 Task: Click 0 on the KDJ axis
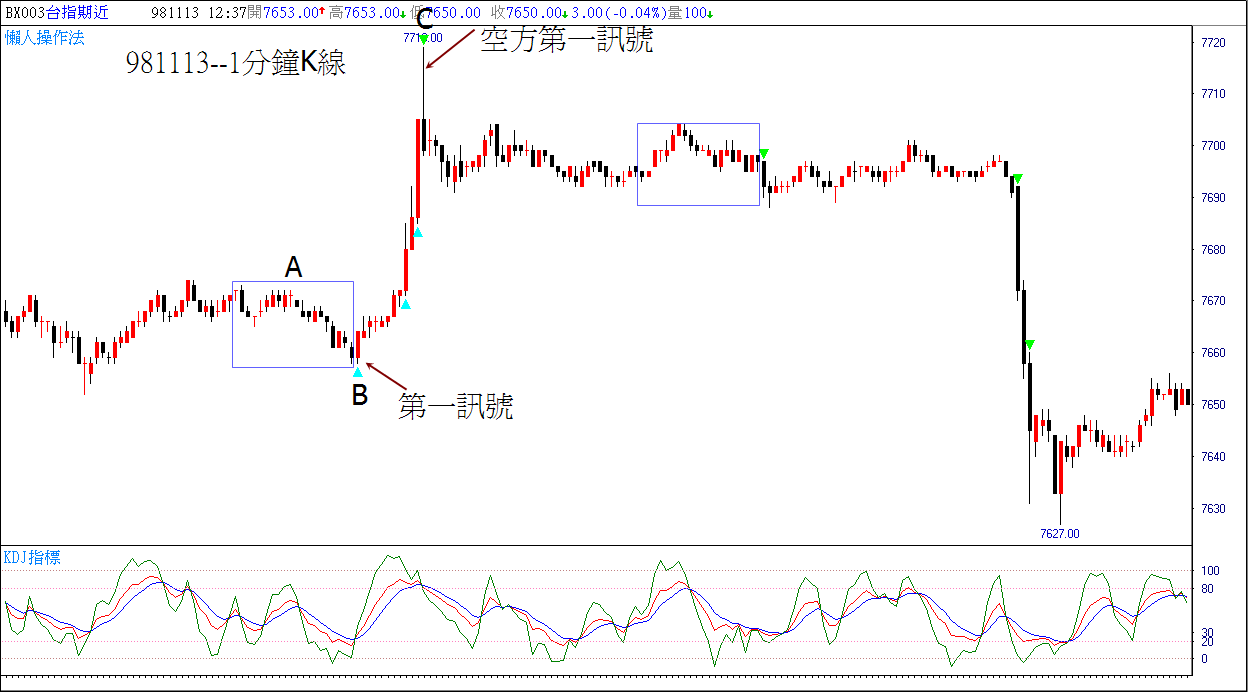tap(1204, 659)
